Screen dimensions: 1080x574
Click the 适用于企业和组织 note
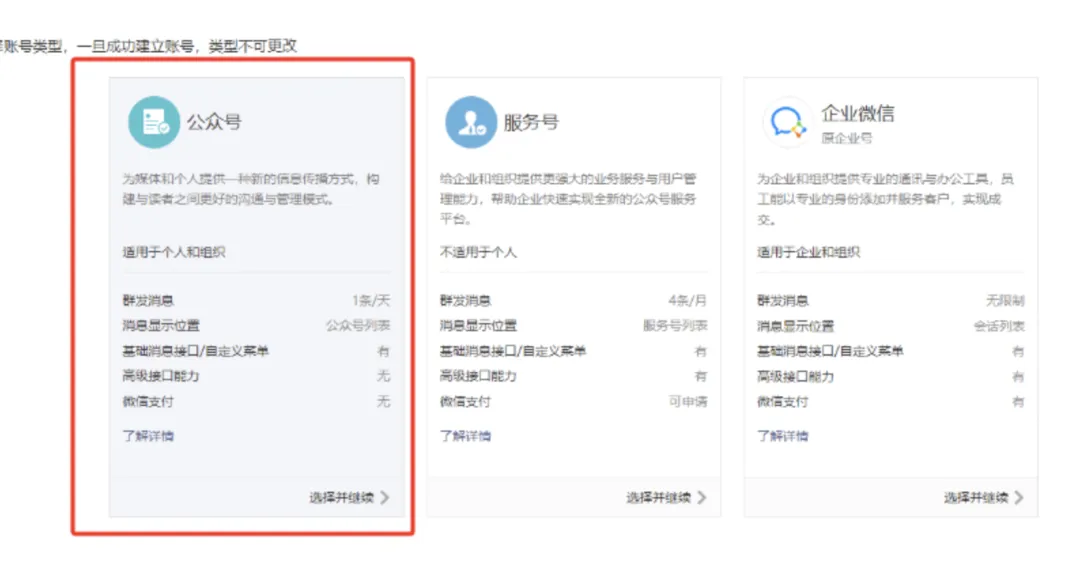point(809,252)
